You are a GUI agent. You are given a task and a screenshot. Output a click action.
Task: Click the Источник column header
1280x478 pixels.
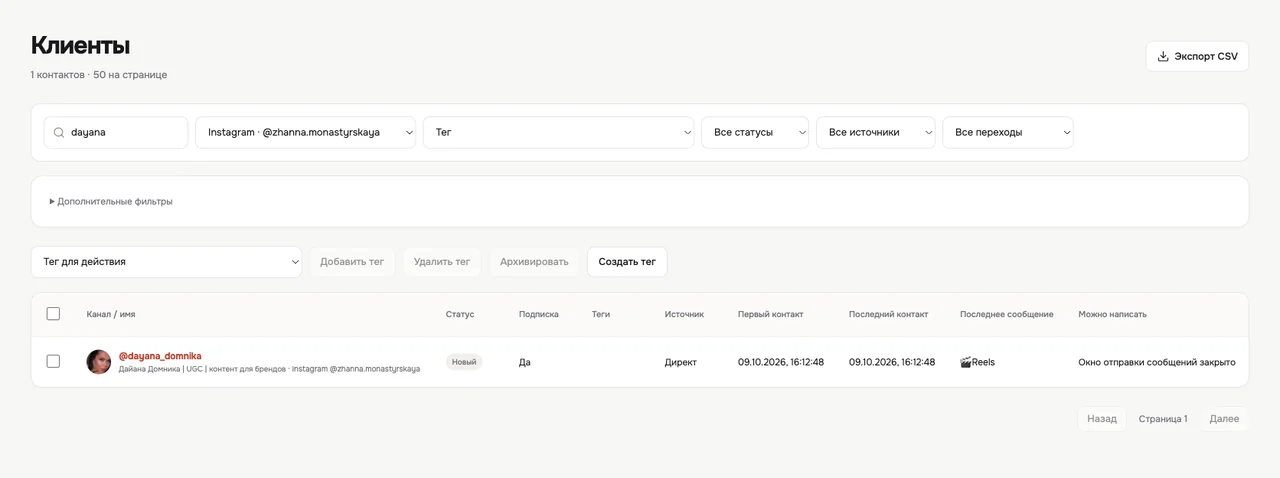(x=684, y=314)
